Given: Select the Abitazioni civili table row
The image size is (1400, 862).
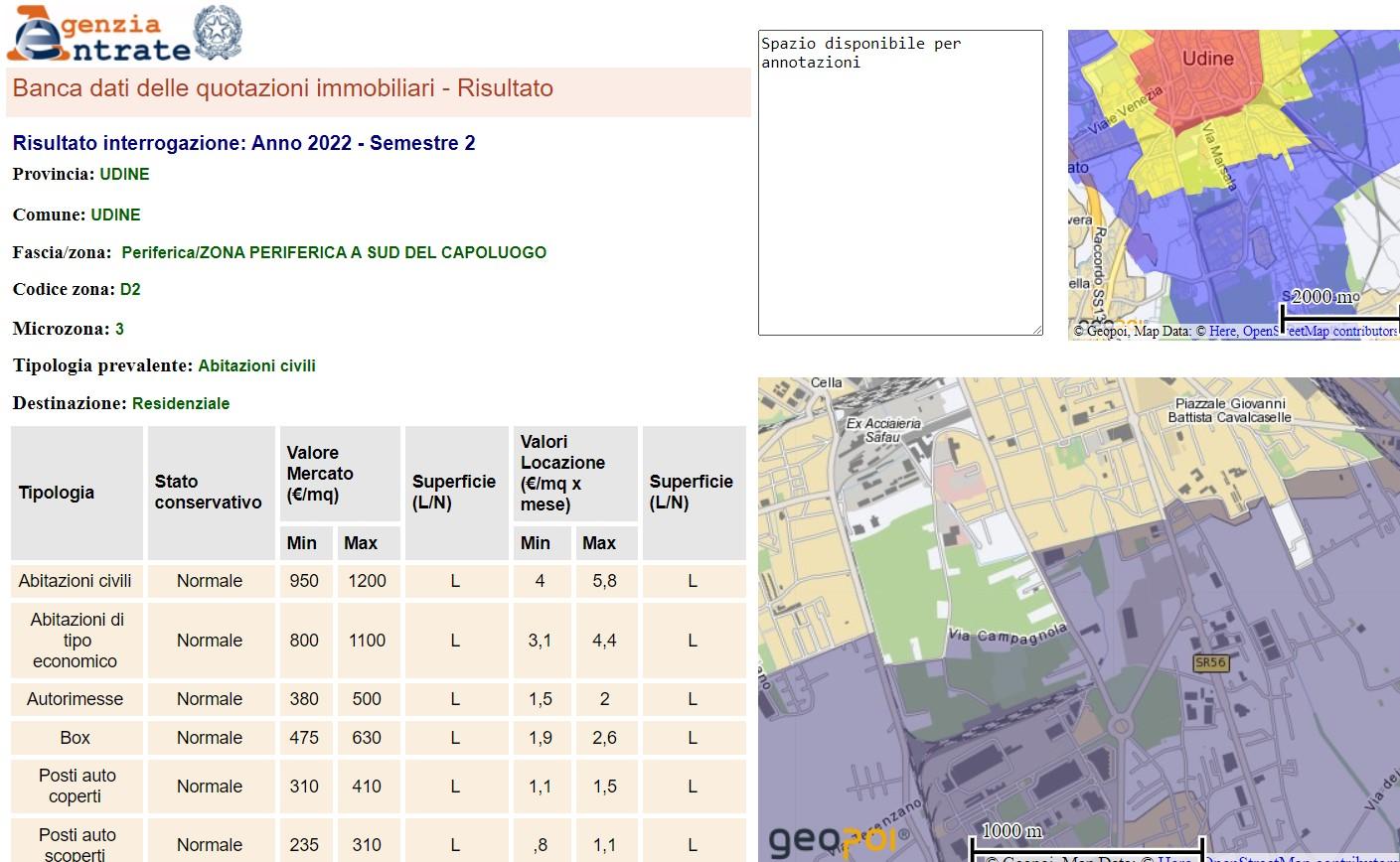Looking at the screenshot, I should tap(76, 581).
